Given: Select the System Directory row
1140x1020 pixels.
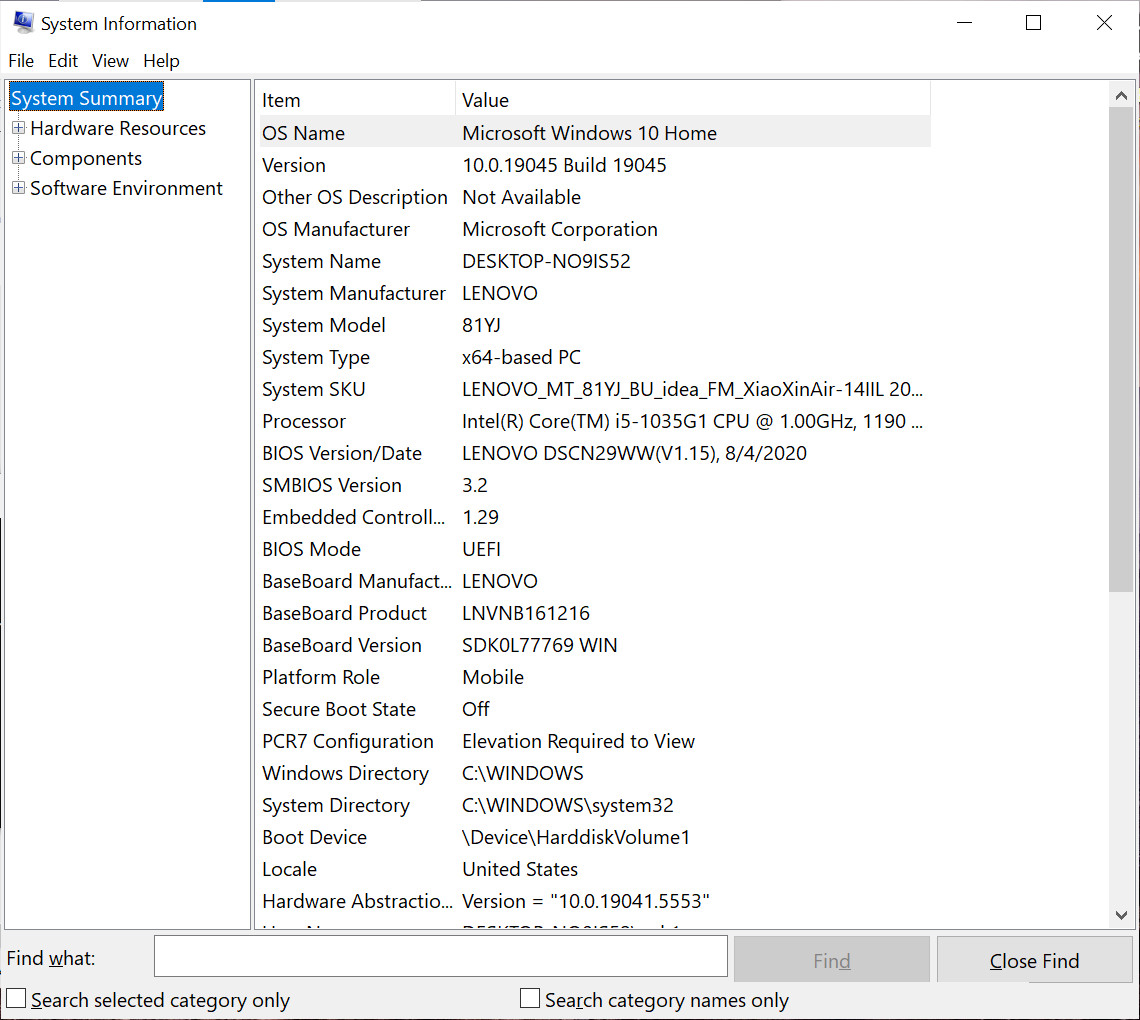Looking at the screenshot, I should pyautogui.click(x=595, y=805).
